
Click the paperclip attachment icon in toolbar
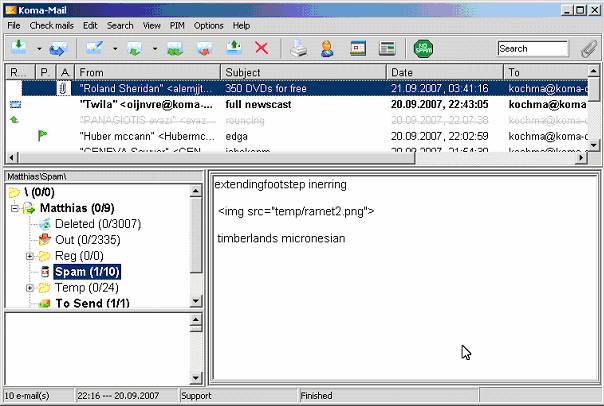[589, 49]
